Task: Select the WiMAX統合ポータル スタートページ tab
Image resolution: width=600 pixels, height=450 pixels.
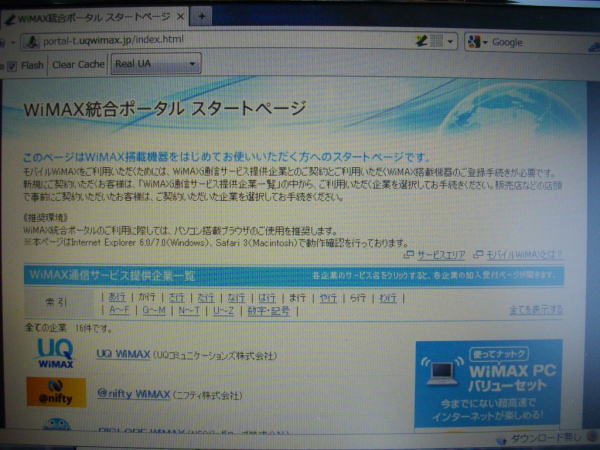Action: click(x=95, y=18)
